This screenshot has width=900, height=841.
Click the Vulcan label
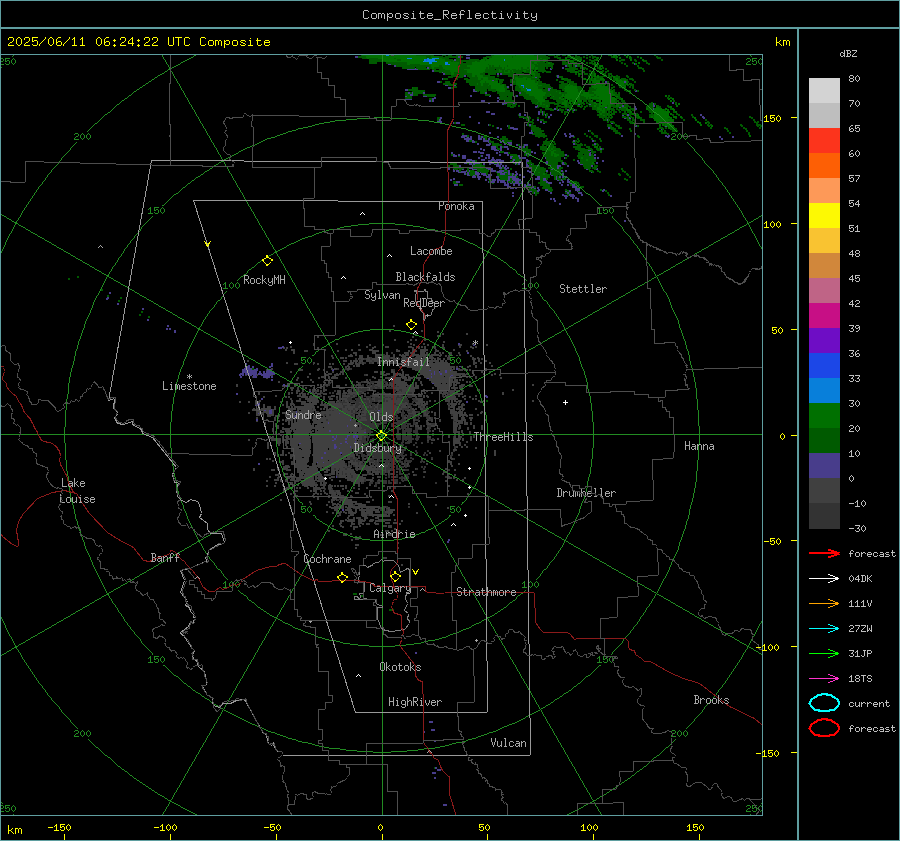click(x=508, y=743)
